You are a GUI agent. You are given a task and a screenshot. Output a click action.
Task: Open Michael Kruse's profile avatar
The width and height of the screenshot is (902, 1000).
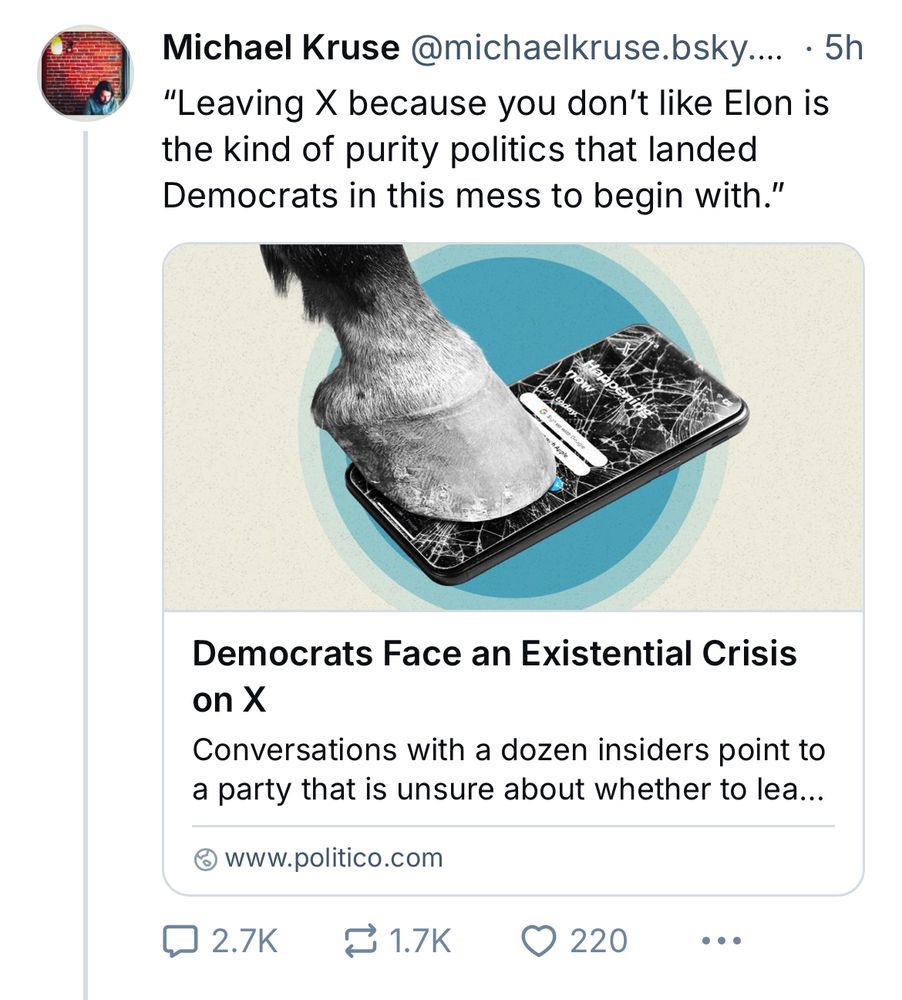click(x=84, y=72)
